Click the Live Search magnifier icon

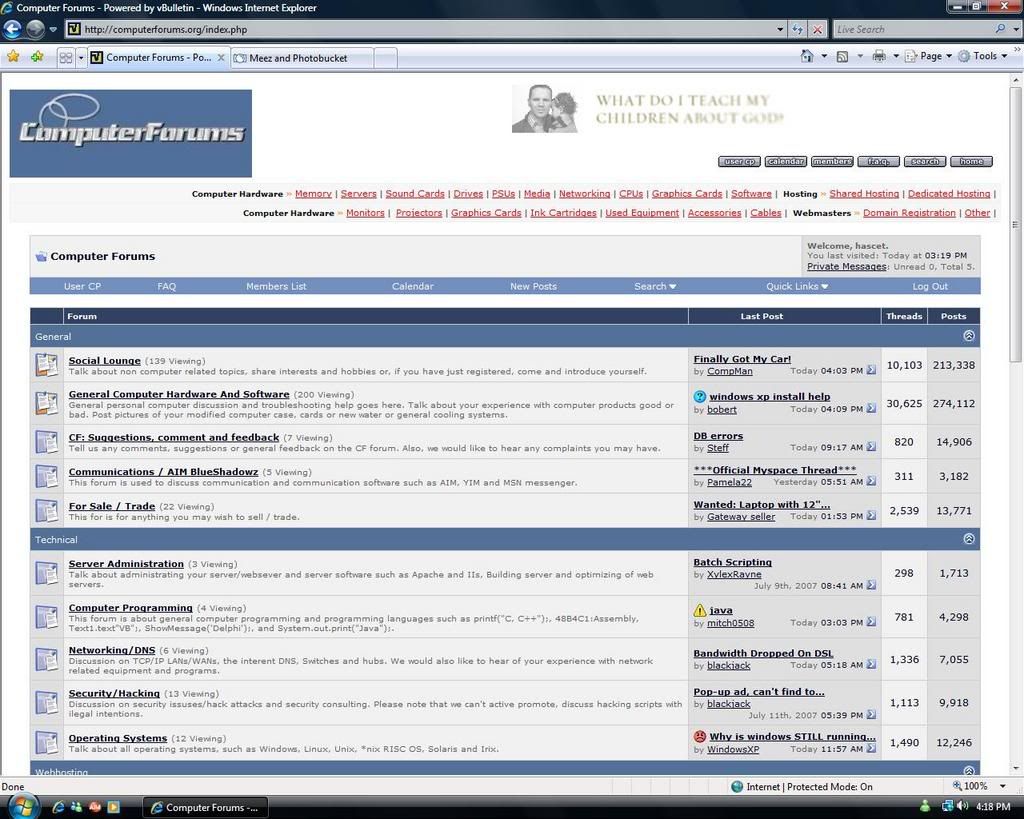tap(1000, 29)
